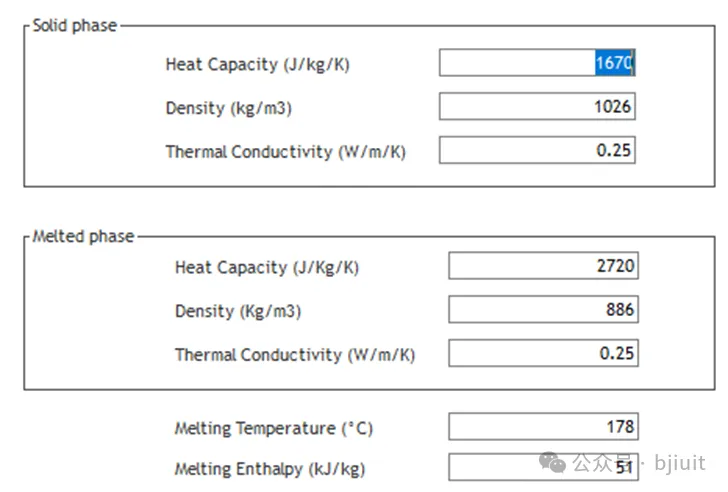Focus the Solid phase Thermal Conductivity field
The width and height of the screenshot is (728, 492).
click(x=537, y=151)
